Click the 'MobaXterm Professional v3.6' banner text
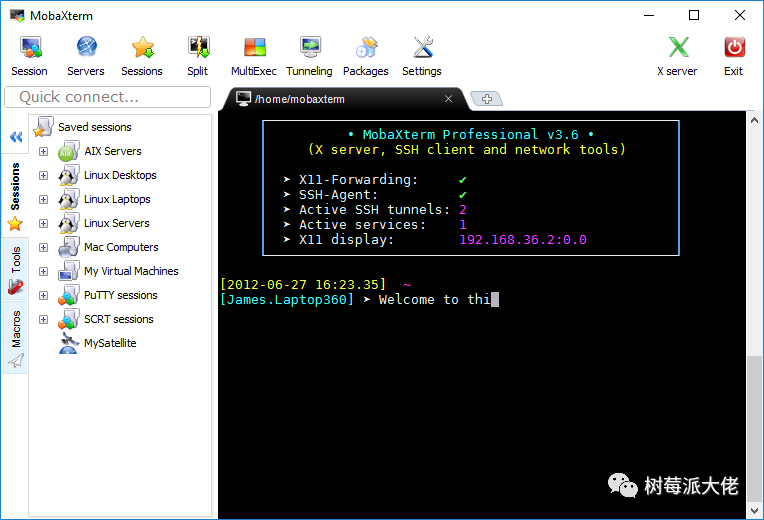Viewport: 764px width, 520px height. click(471, 135)
